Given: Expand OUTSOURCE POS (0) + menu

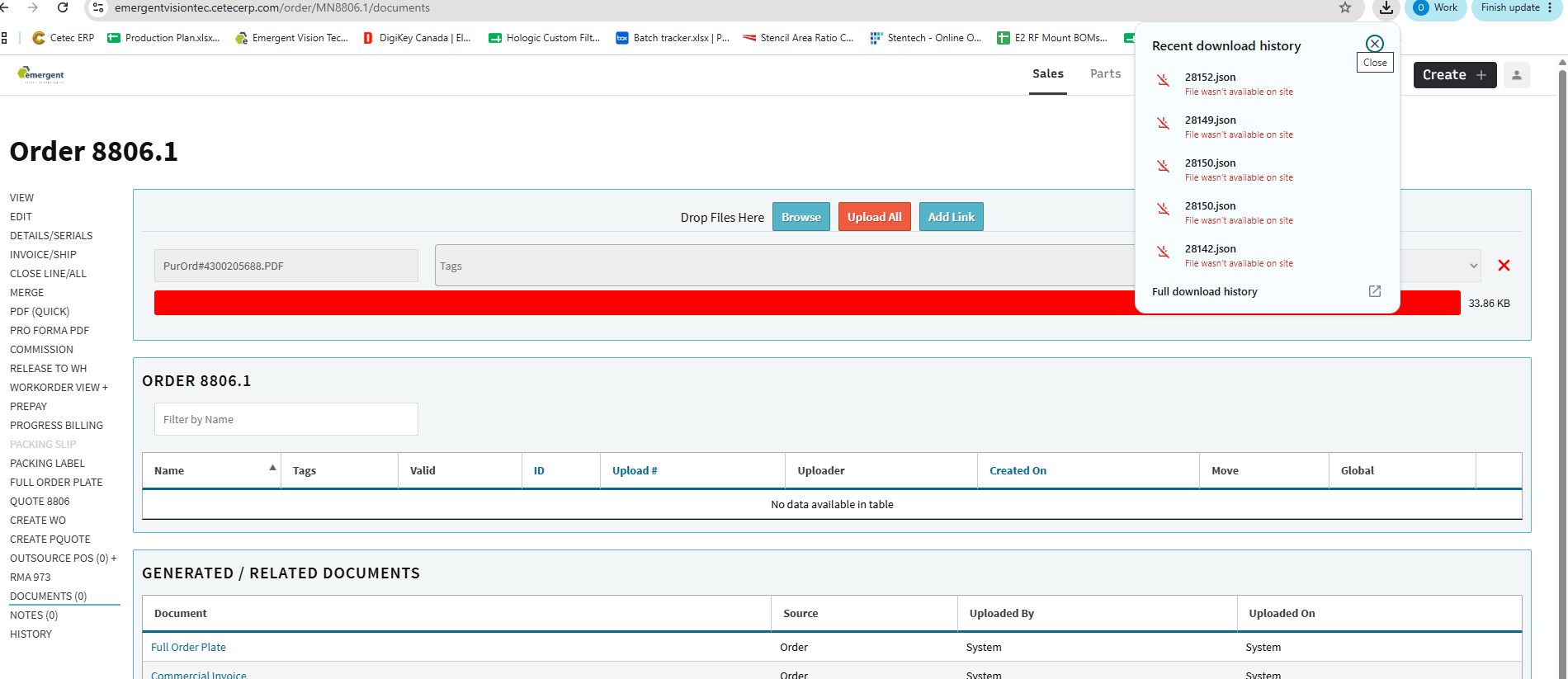Looking at the screenshot, I should (64, 559).
